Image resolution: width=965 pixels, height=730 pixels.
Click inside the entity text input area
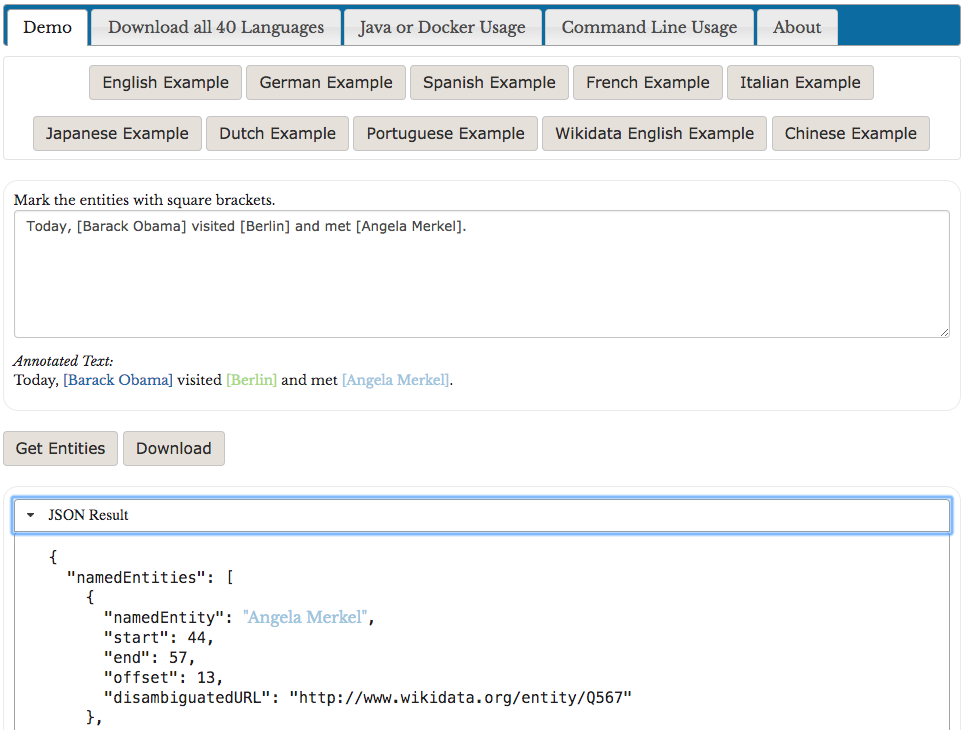(x=482, y=274)
